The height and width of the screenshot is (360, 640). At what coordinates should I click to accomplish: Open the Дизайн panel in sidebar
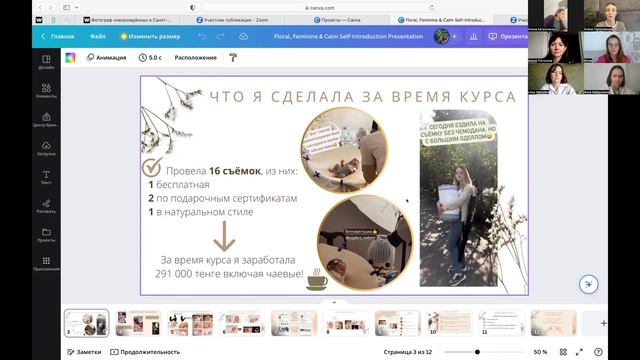(x=46, y=62)
